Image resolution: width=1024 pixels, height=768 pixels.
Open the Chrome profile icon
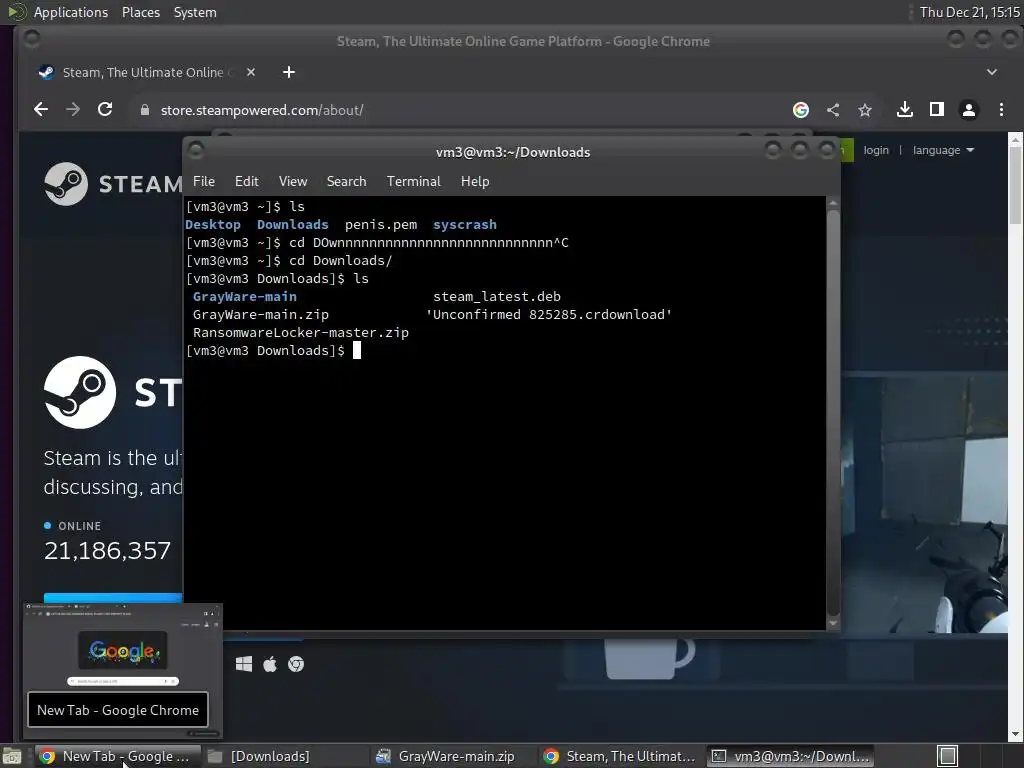(968, 110)
